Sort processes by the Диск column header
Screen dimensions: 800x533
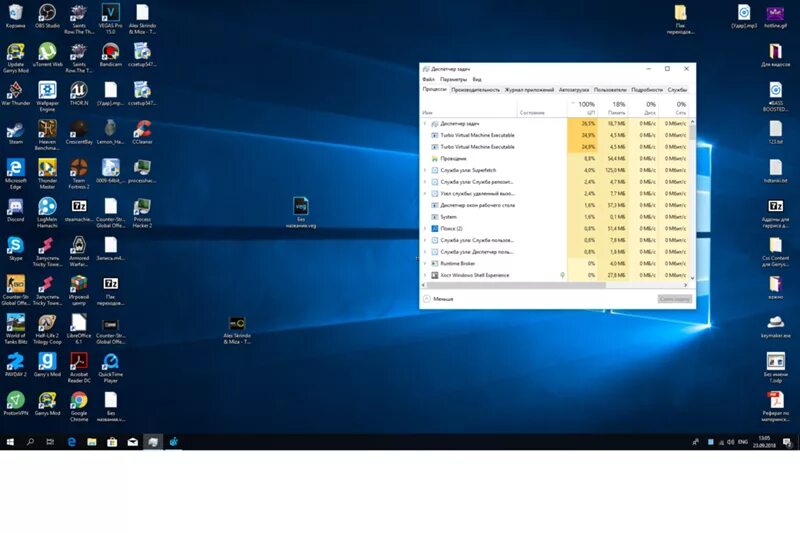pyautogui.click(x=643, y=108)
